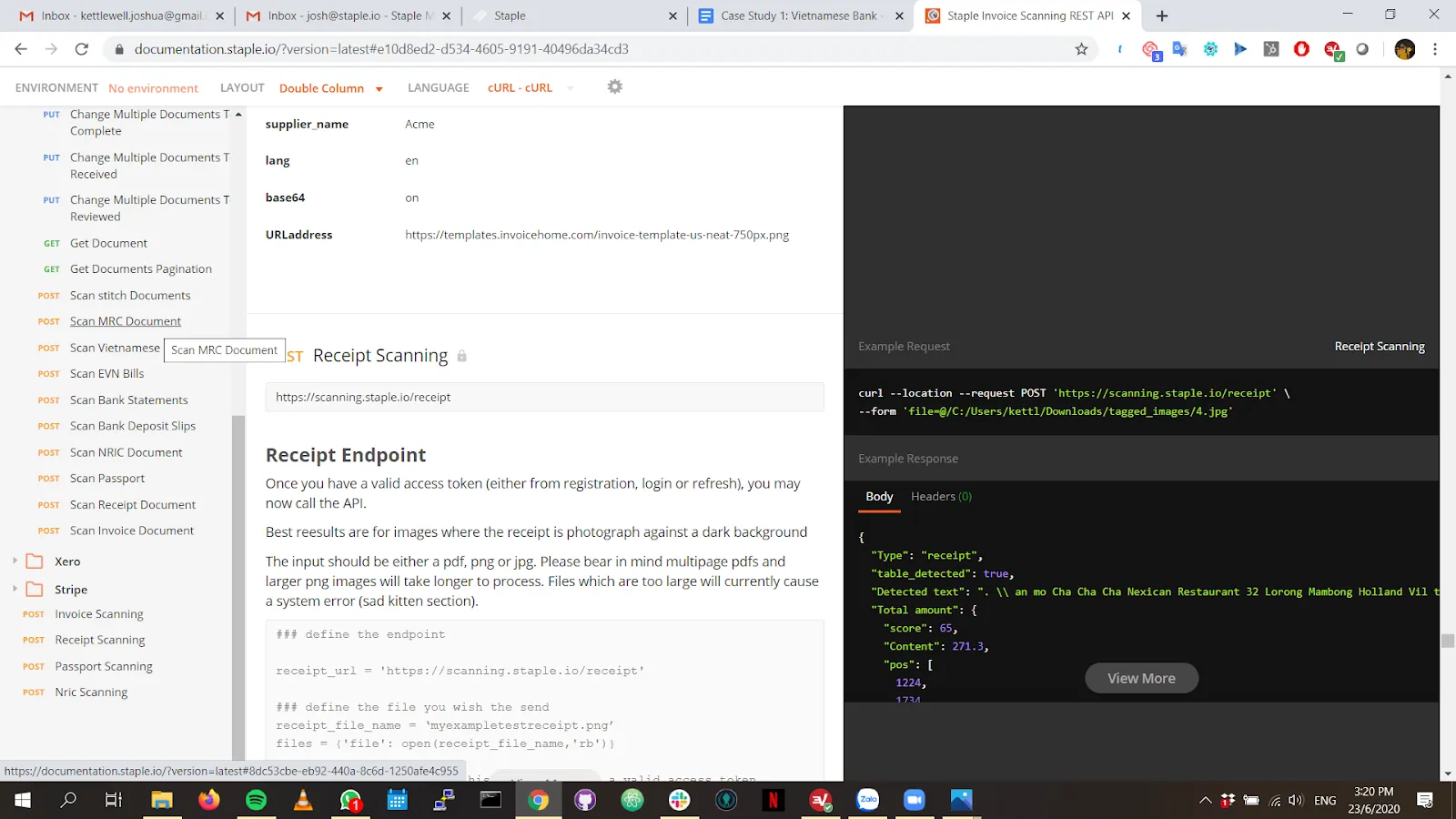Open Firefox from the taskbar

209,800
